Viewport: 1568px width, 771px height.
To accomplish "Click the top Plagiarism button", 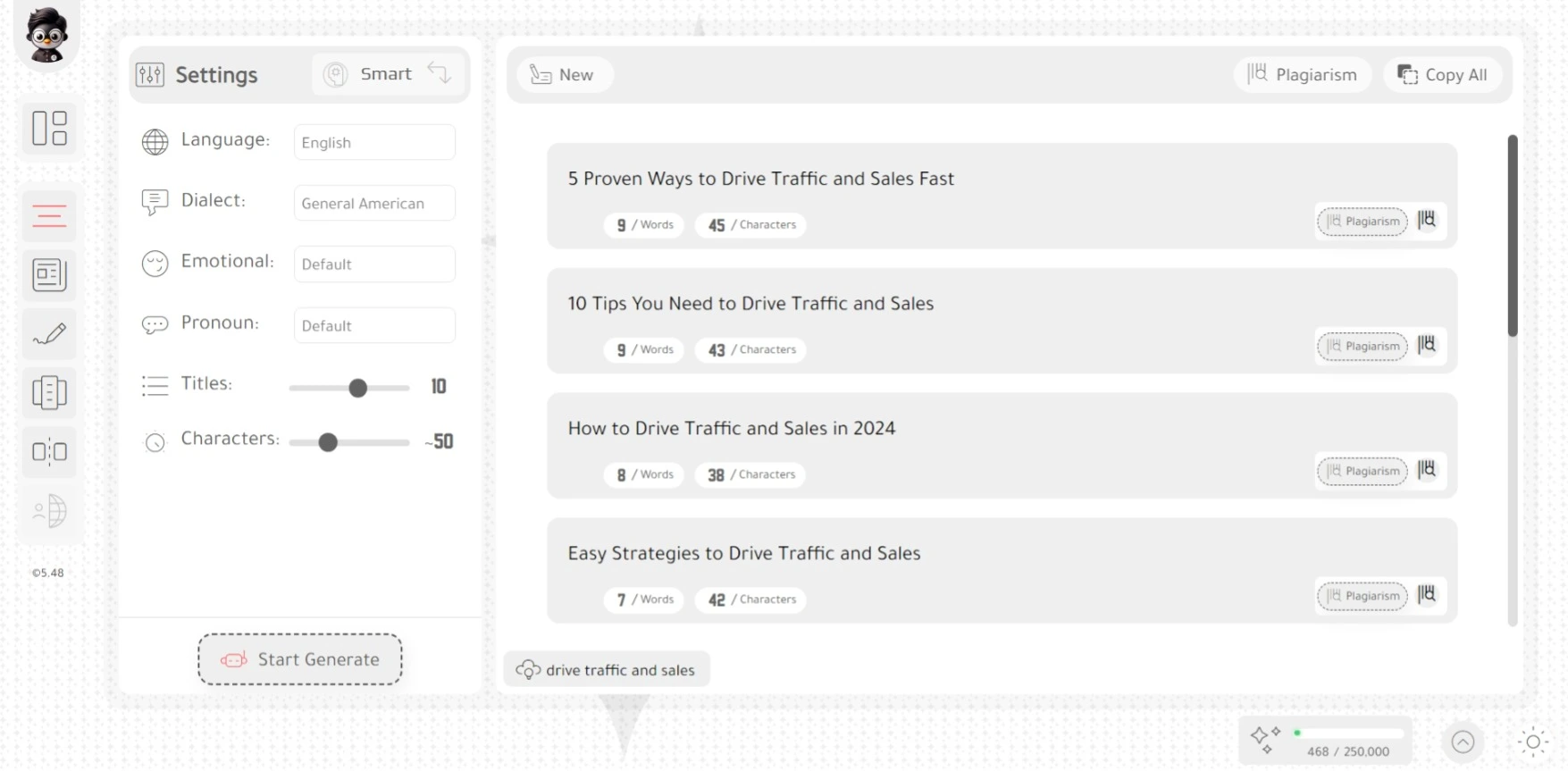I will (1303, 74).
